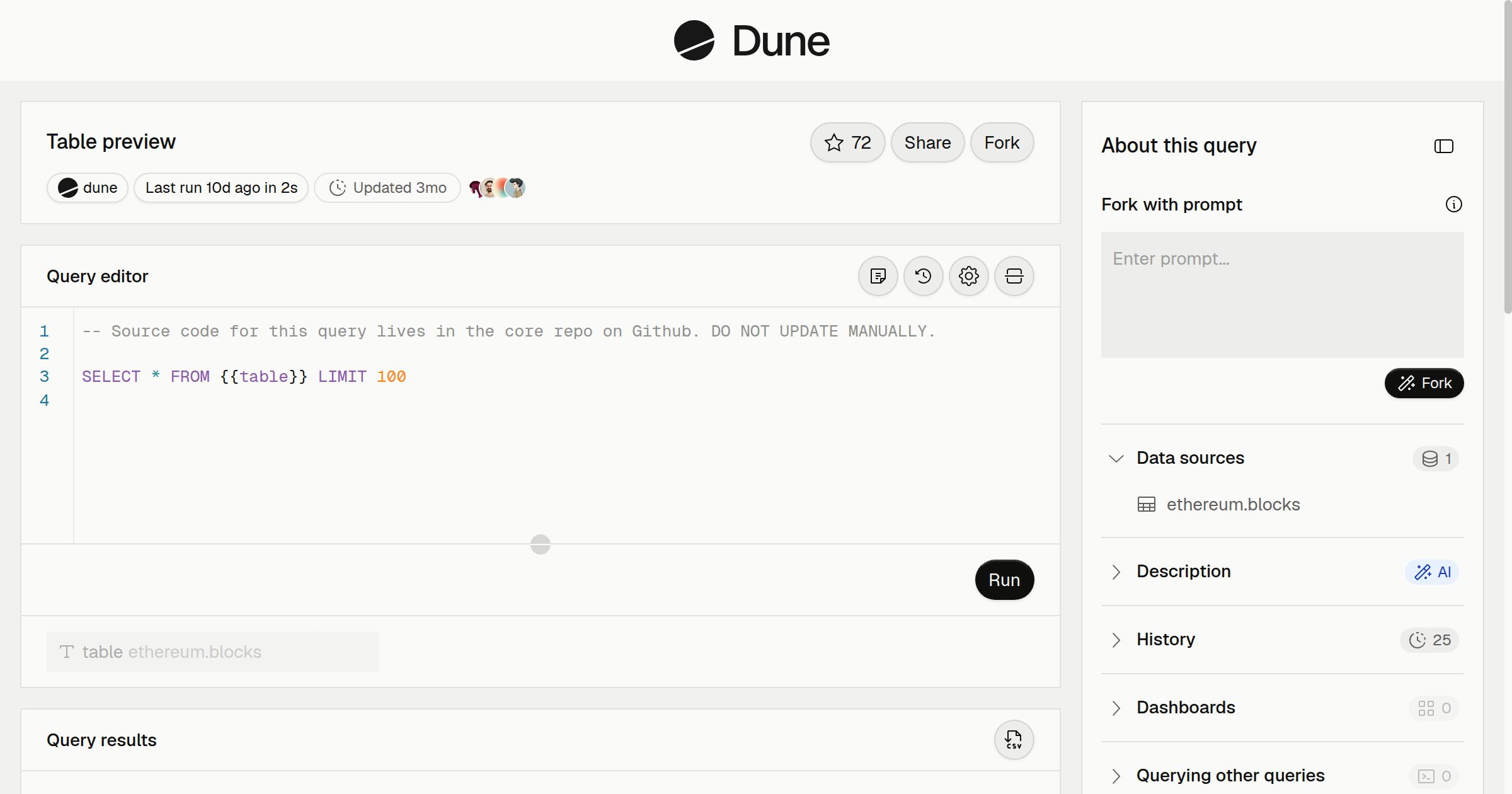Open contributor avatars group
Screen dimensions: 1512x794
point(497,188)
